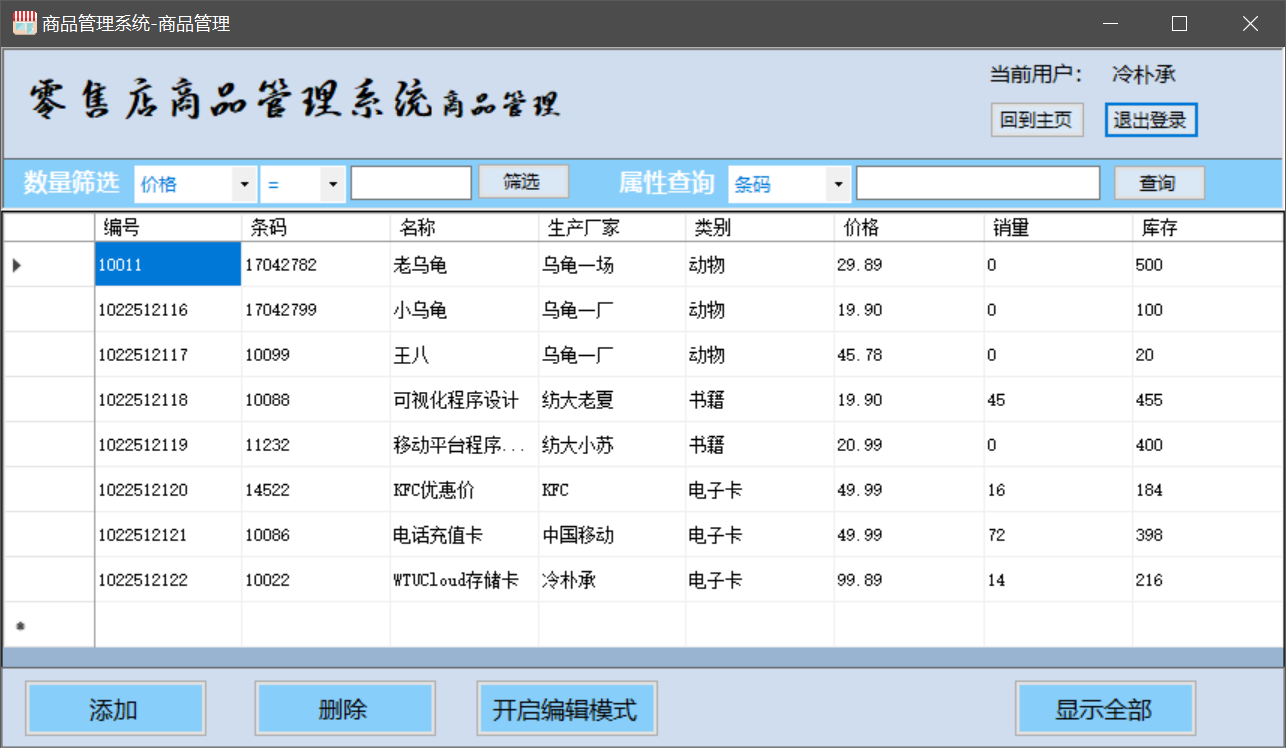Click 退出登录 button
This screenshot has height=748, width=1286.
(x=1151, y=120)
